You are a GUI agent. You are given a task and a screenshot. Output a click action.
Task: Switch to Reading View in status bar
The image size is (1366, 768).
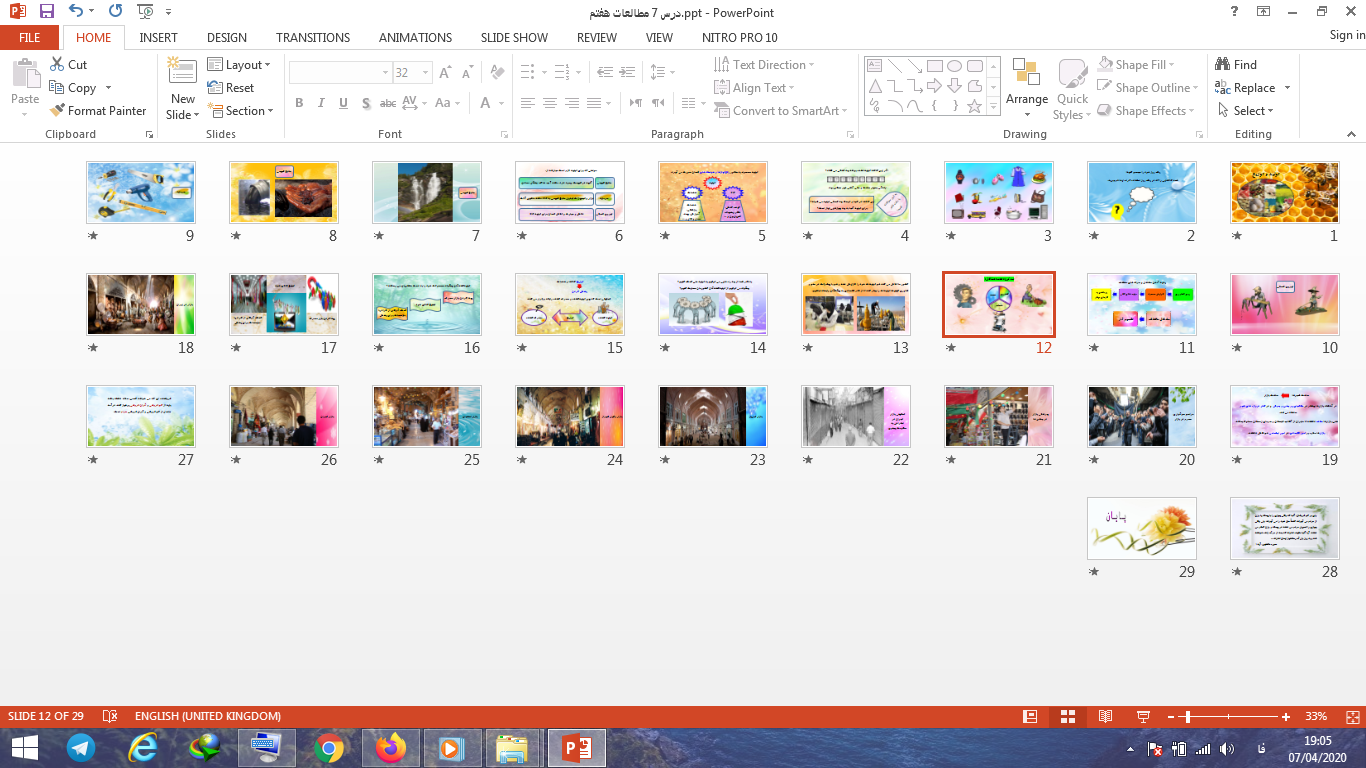[1105, 716]
